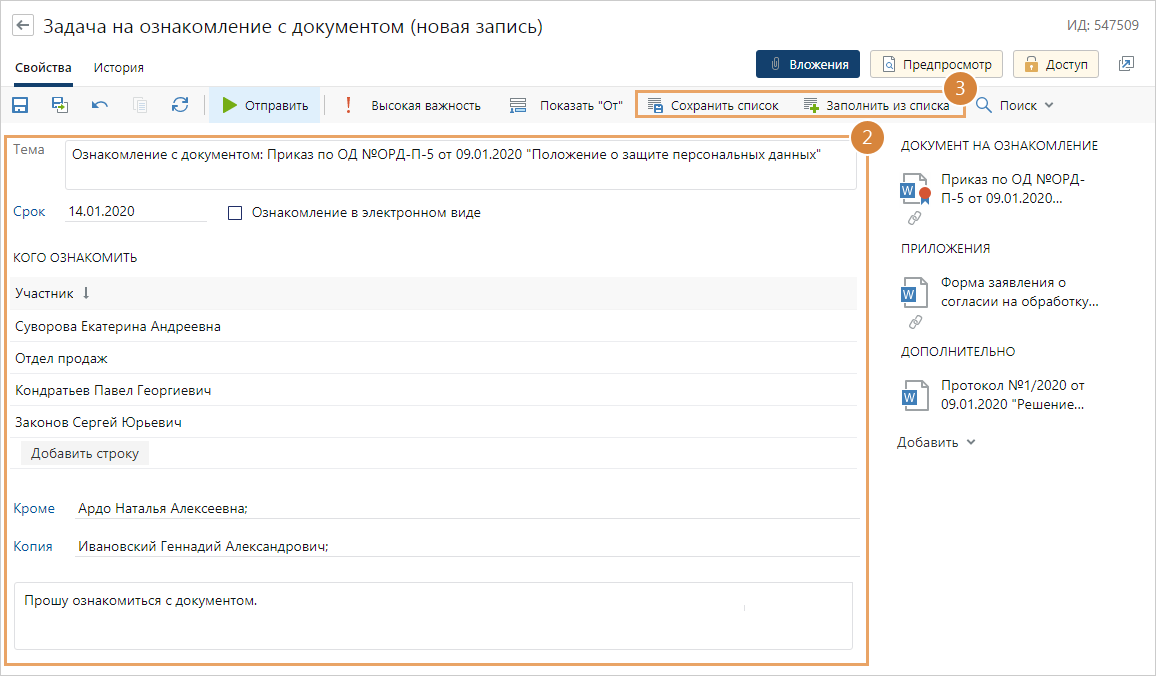Click the Save floppy disk icon
The width and height of the screenshot is (1156, 676).
tap(20, 105)
